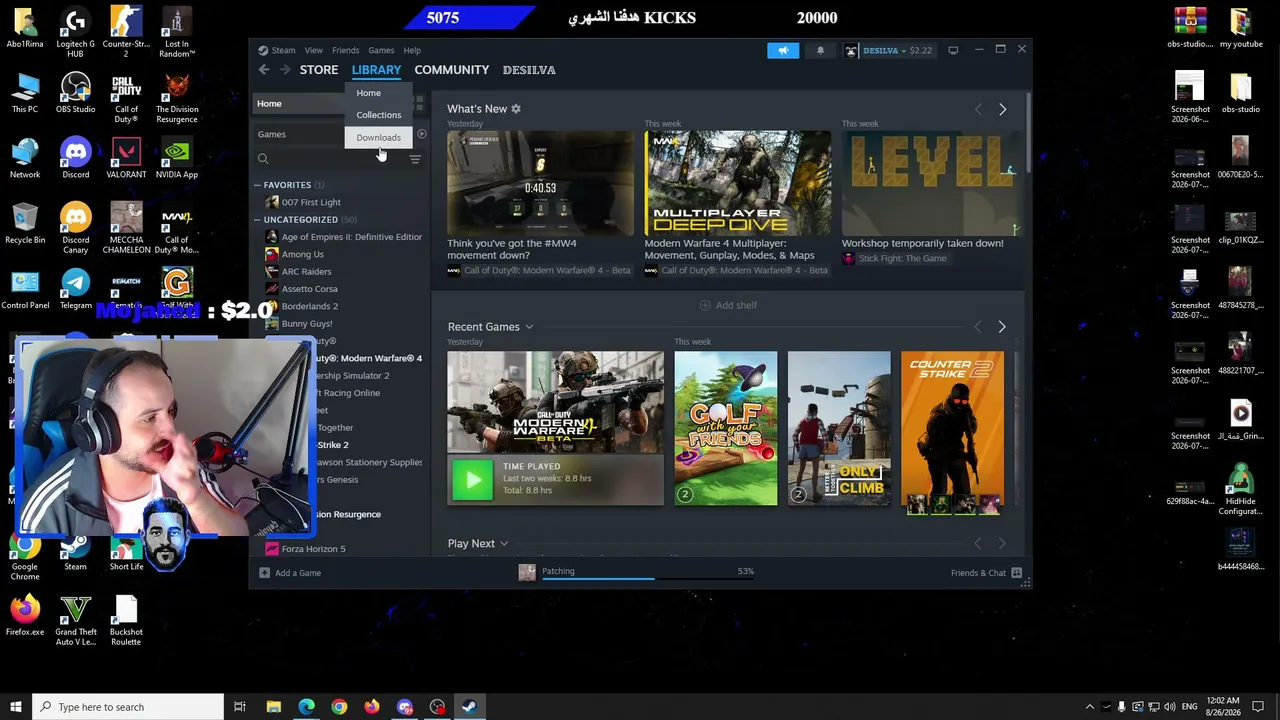Open the library Home button in sidebar
Image resolution: width=1280 pixels, height=720 pixels.
(299, 104)
